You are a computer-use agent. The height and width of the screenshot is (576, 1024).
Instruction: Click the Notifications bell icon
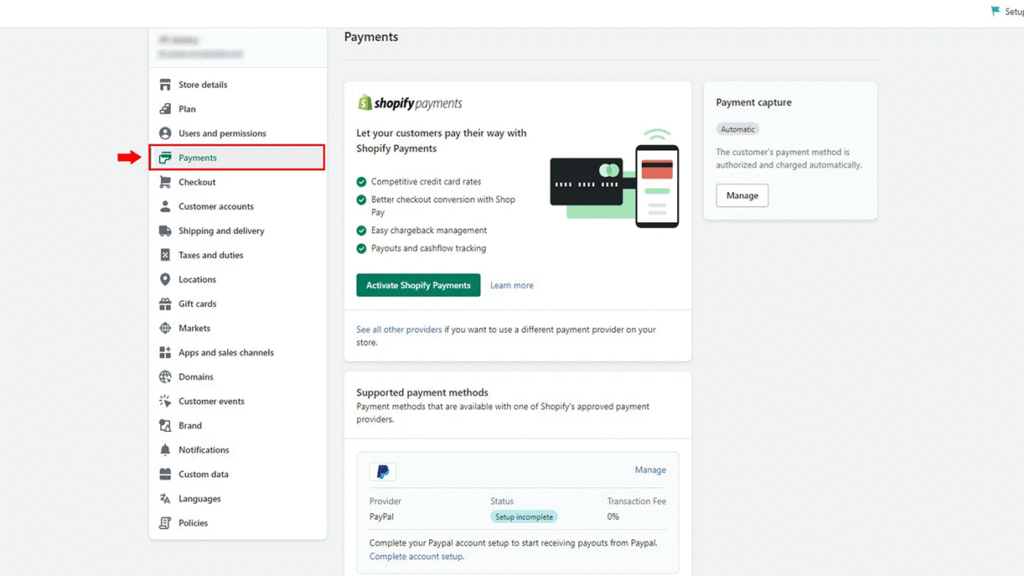(x=165, y=450)
